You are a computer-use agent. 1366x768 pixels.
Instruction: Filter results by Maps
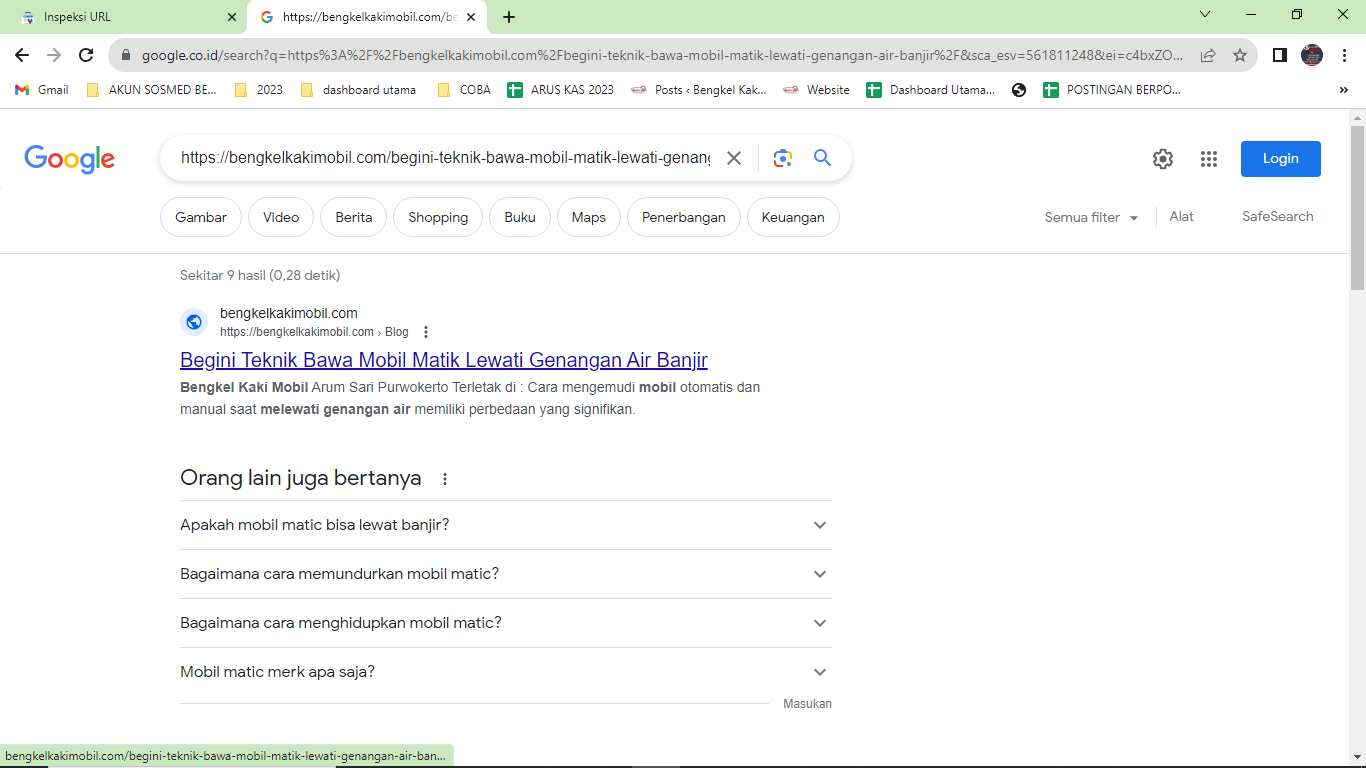click(x=589, y=217)
